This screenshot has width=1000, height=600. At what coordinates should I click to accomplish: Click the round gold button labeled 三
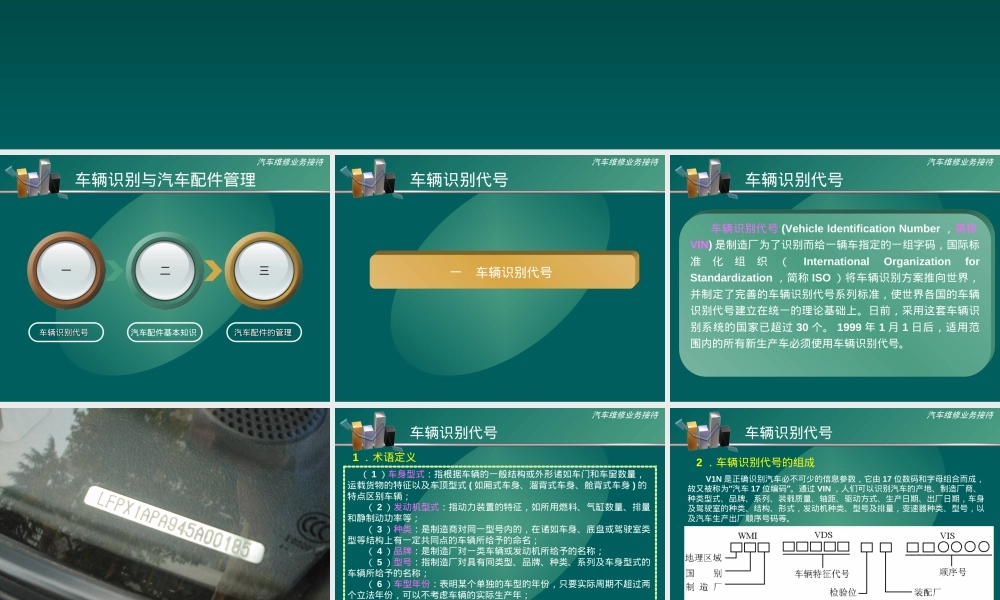coord(264,270)
